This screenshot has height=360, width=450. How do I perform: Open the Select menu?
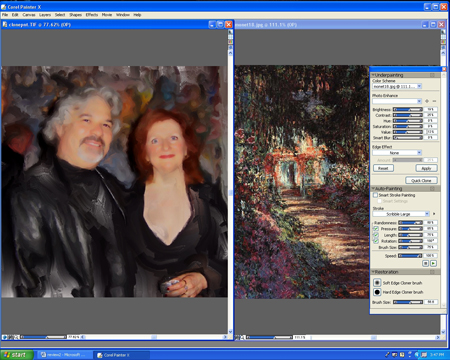60,15
